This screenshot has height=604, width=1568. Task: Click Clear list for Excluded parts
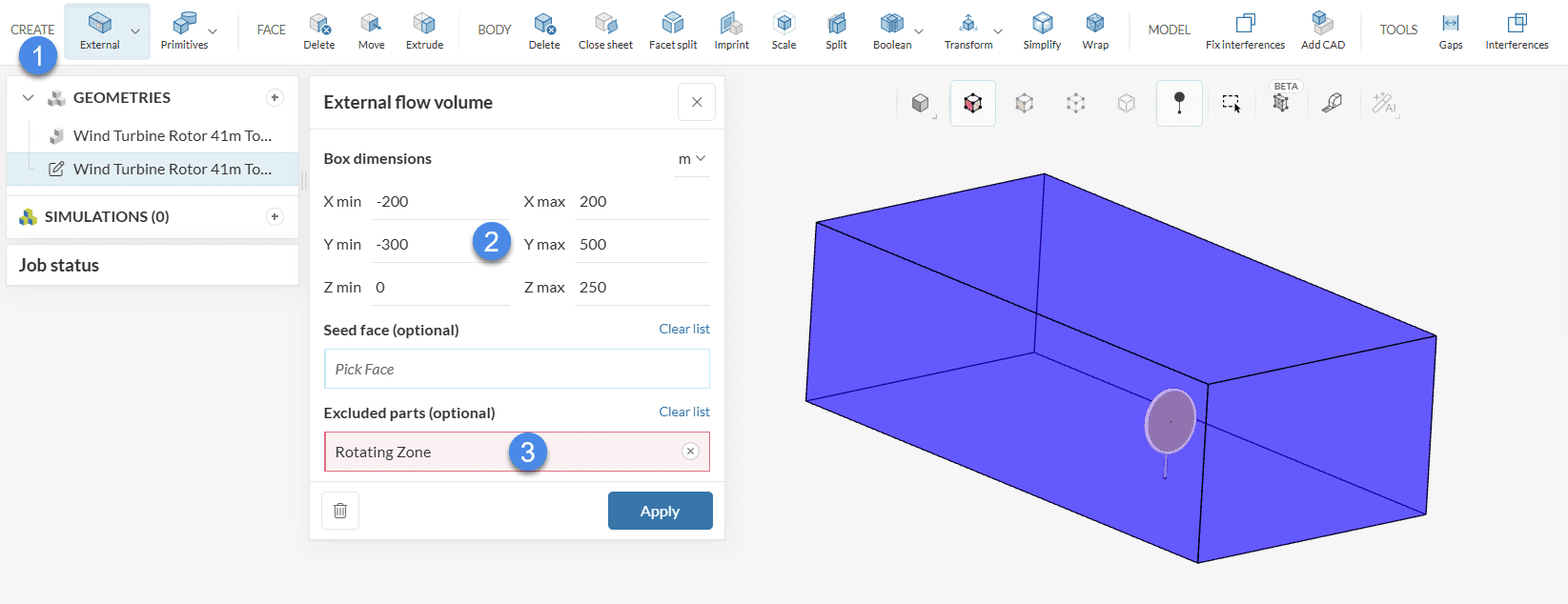pos(683,412)
